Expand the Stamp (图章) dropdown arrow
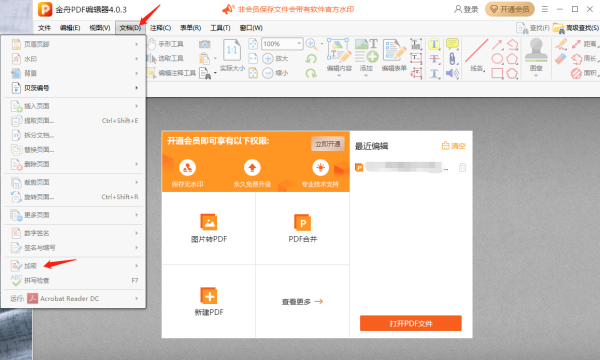Image resolution: width=600 pixels, height=360 pixels. tap(536, 76)
